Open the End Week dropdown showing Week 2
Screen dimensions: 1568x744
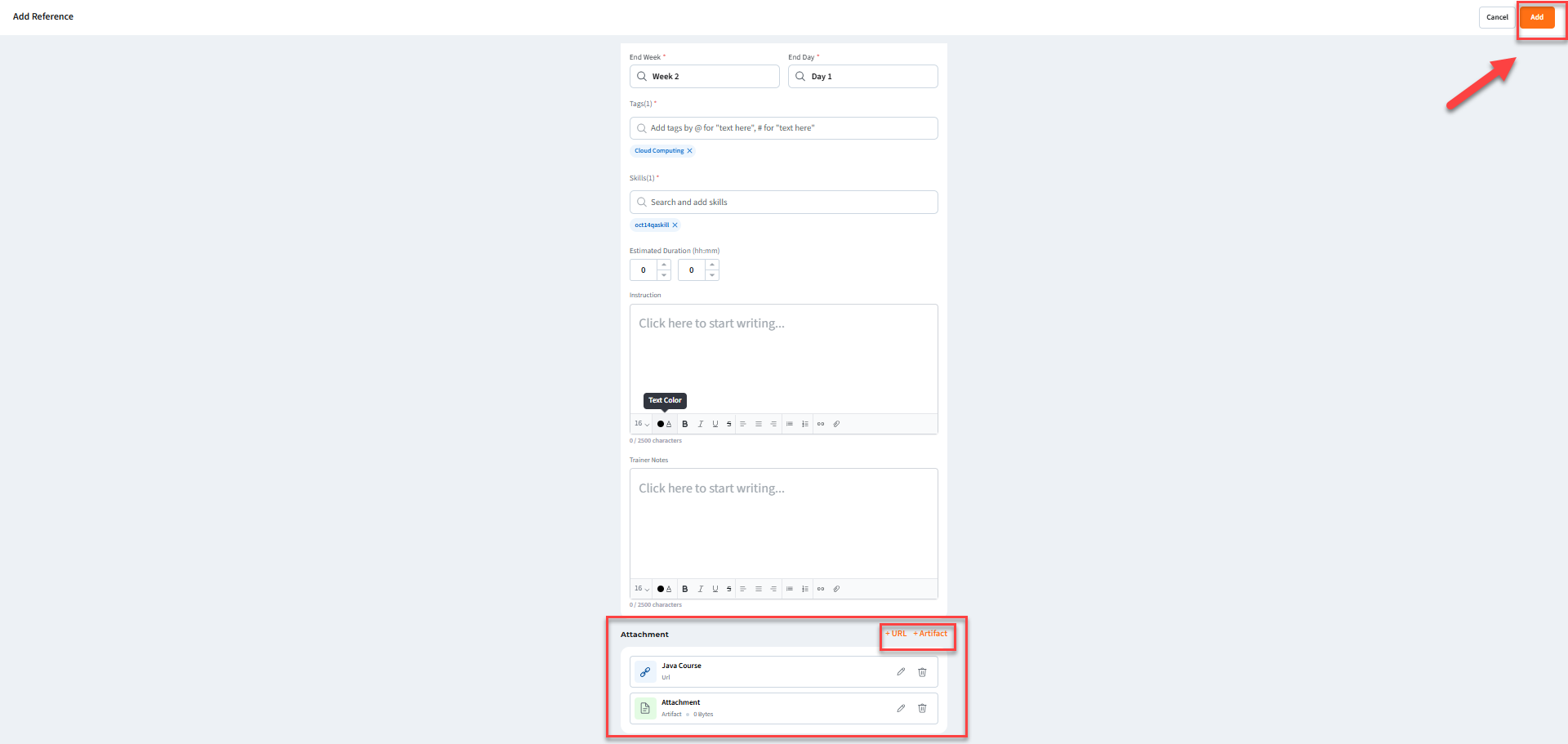[x=705, y=77]
